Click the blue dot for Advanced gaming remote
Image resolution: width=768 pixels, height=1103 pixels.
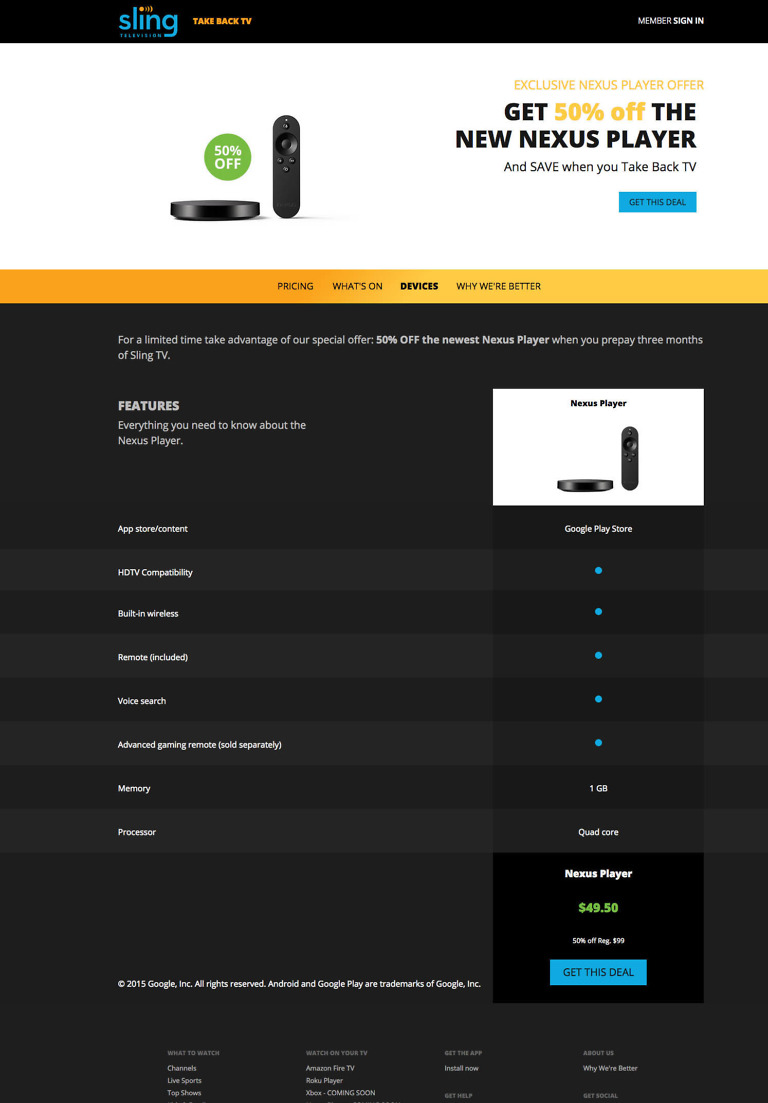(599, 743)
